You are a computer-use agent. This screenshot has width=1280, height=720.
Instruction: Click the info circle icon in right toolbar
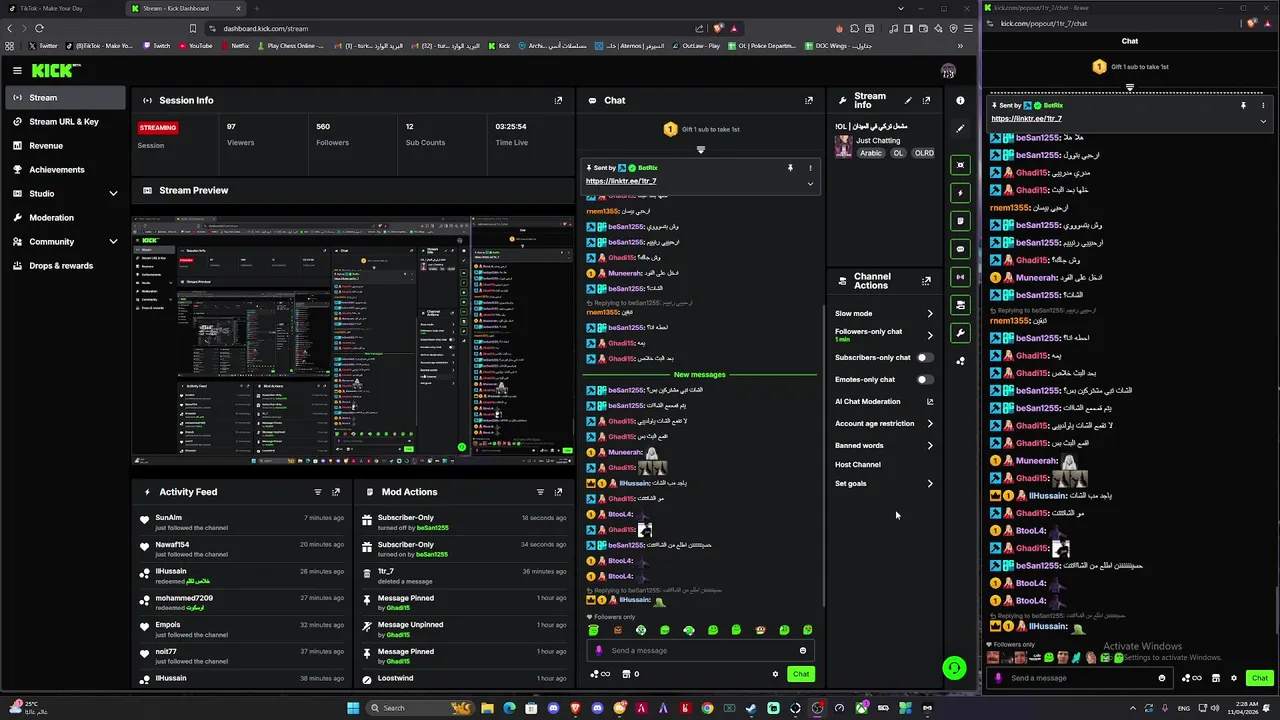coord(960,100)
